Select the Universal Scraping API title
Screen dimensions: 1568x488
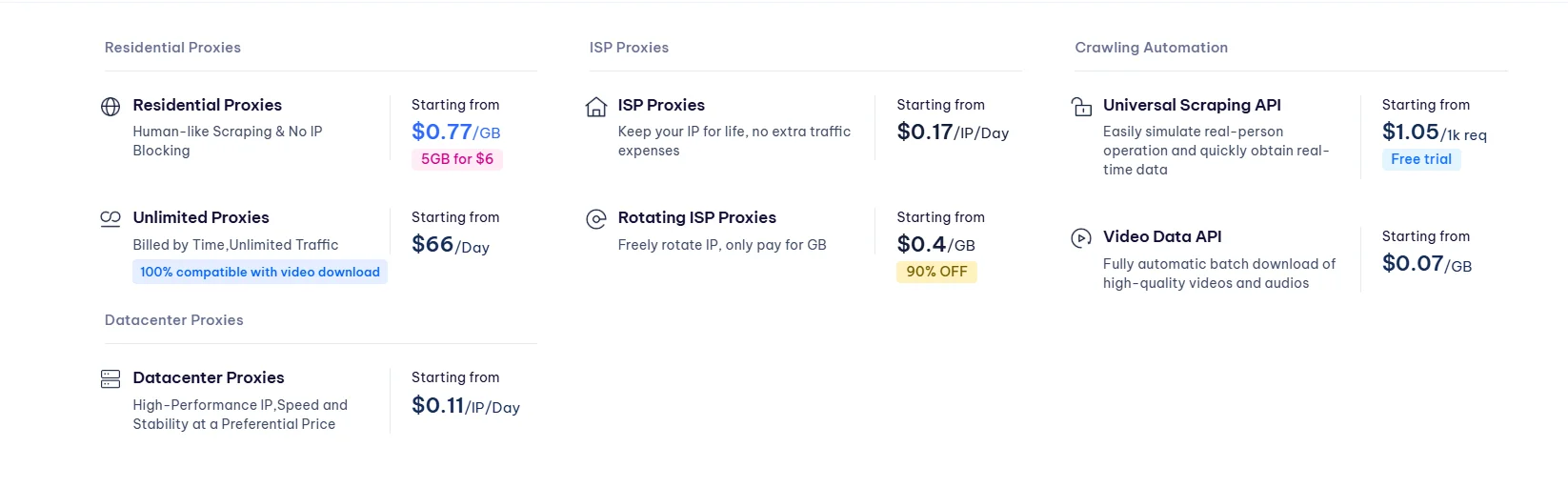(x=1192, y=105)
